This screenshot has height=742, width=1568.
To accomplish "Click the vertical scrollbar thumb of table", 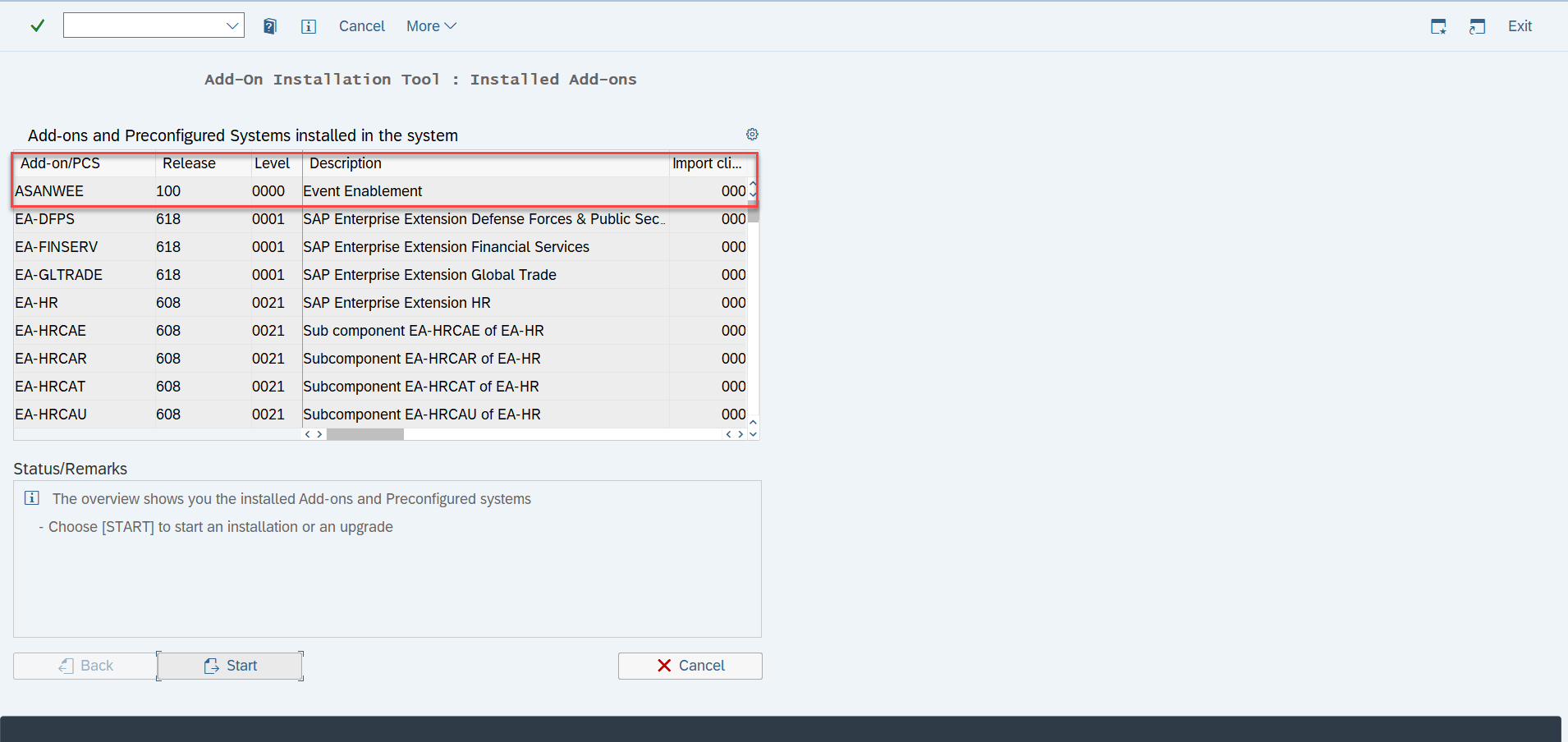I will pos(753,213).
